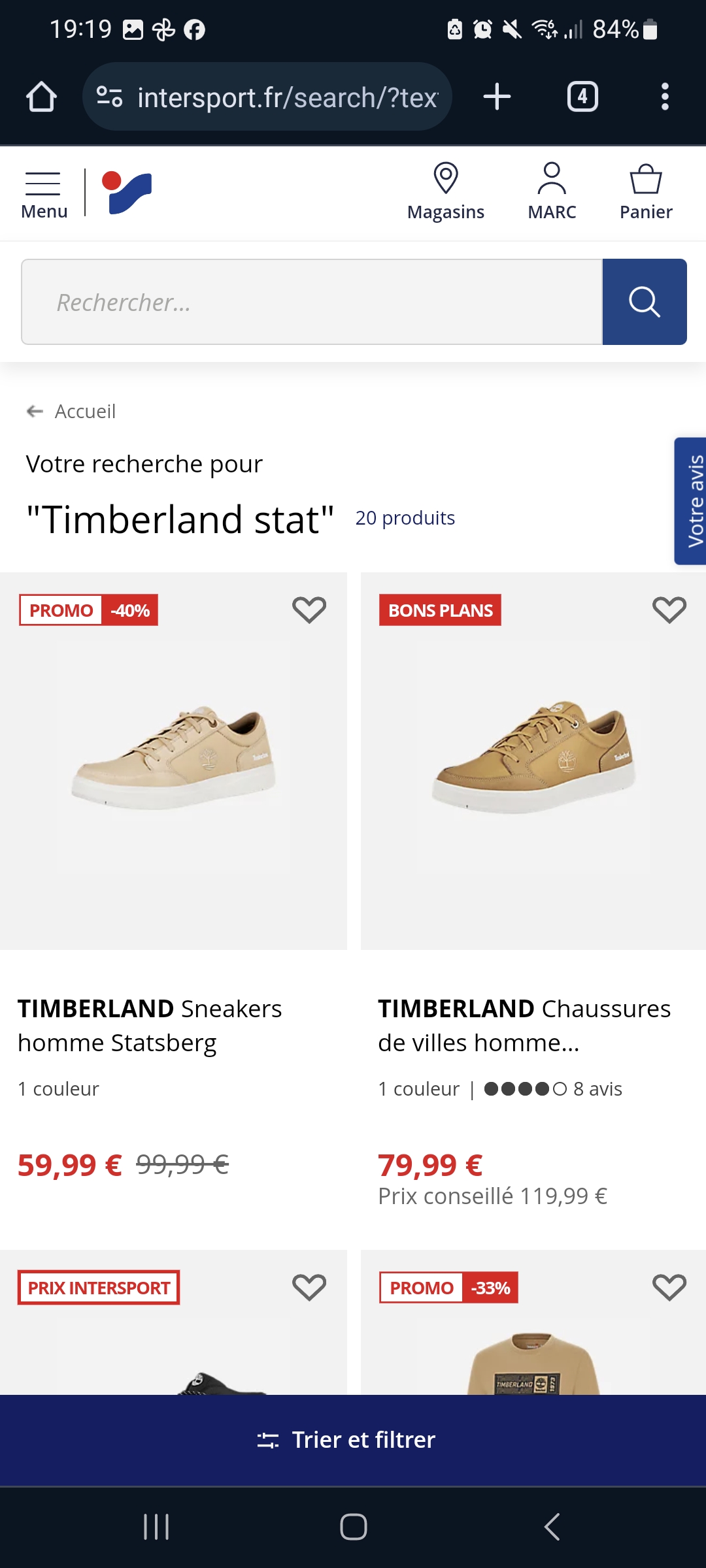Open the Magasins store locator

coord(446,193)
